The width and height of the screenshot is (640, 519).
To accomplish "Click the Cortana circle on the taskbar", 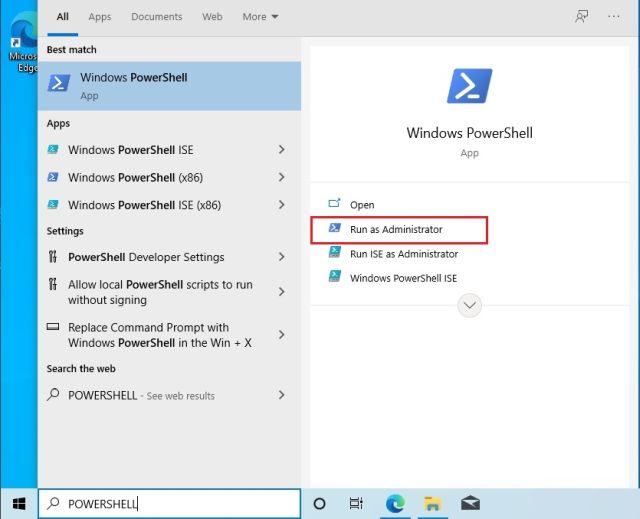I will pyautogui.click(x=319, y=503).
